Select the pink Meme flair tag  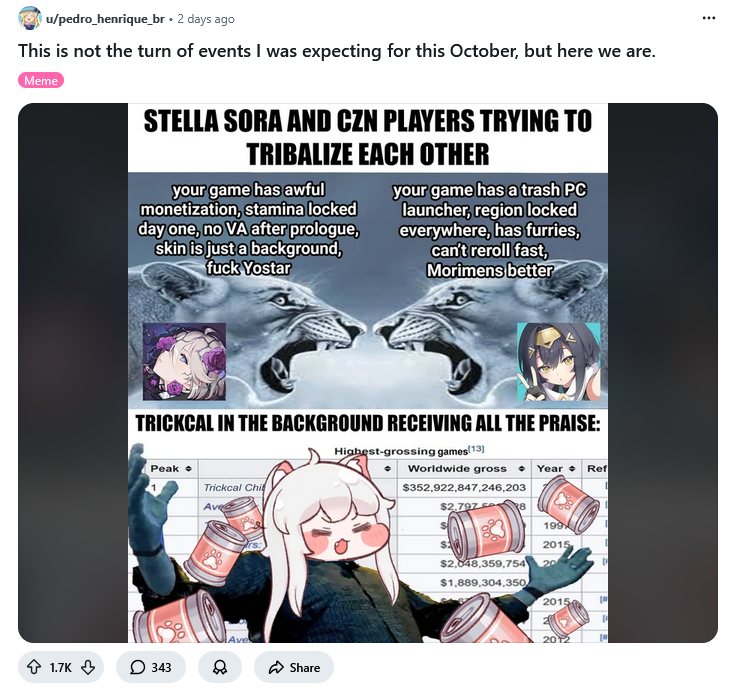tap(41, 80)
